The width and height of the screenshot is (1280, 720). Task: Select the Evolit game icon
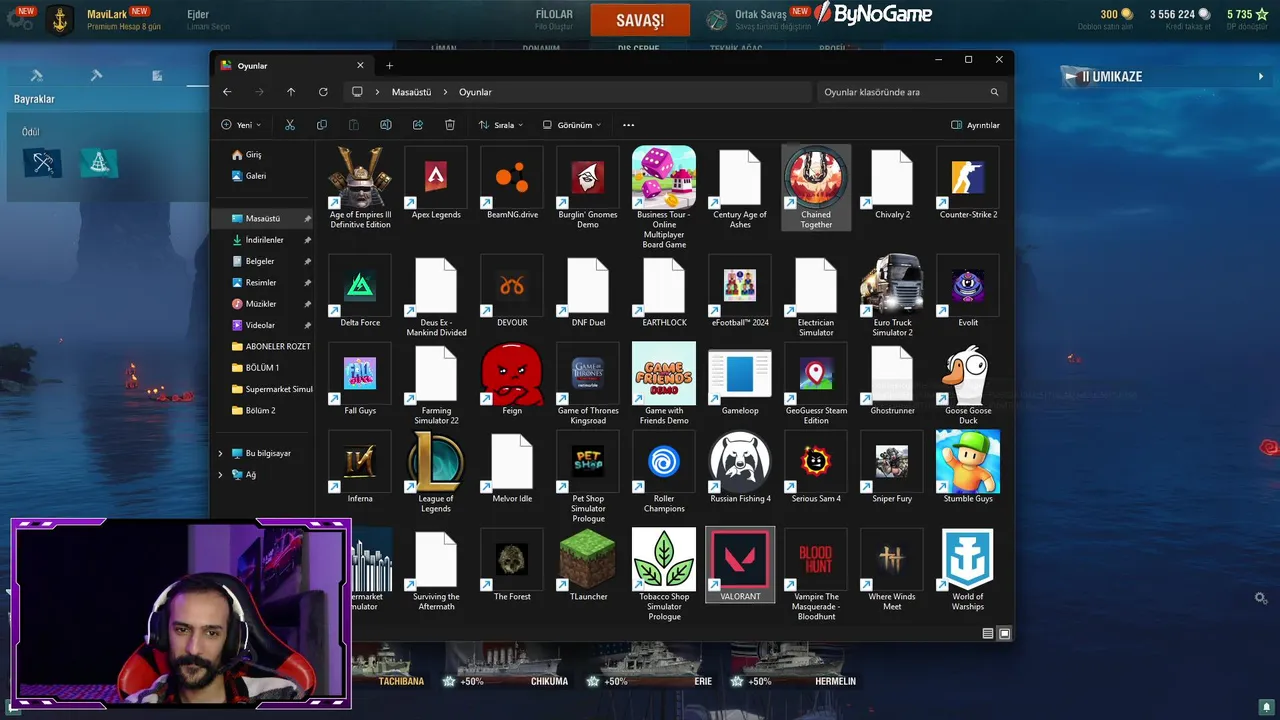point(968,286)
